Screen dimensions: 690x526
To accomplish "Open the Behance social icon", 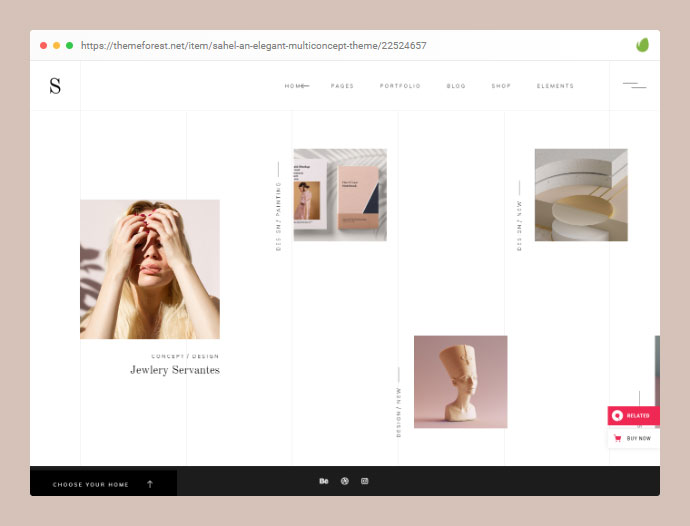I will (x=323, y=481).
